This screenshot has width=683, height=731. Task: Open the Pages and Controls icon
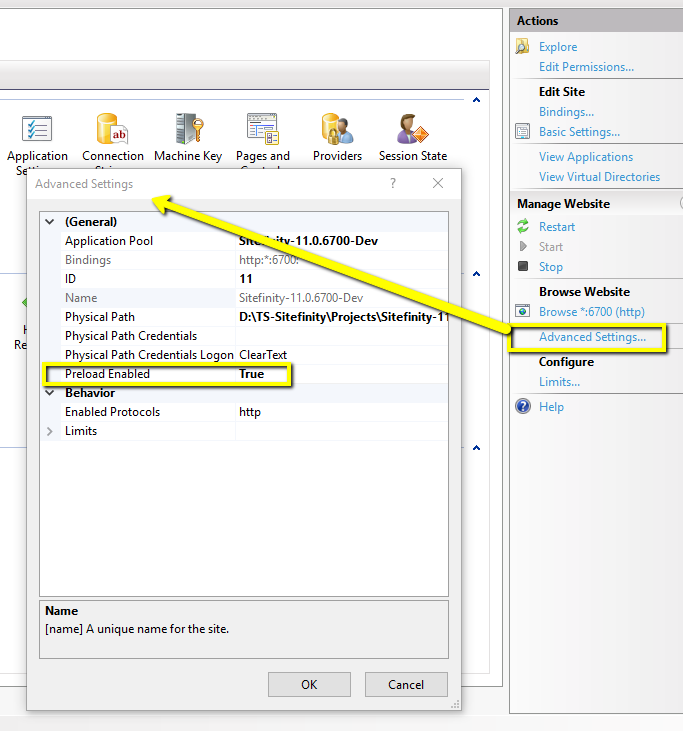click(263, 131)
